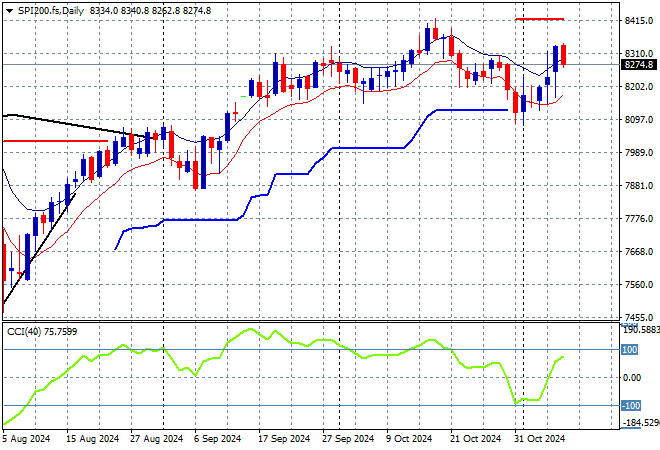Screen dimensions: 660x450
Task: Click the 5 Aug 2024 date label
Action: (x=26, y=439)
